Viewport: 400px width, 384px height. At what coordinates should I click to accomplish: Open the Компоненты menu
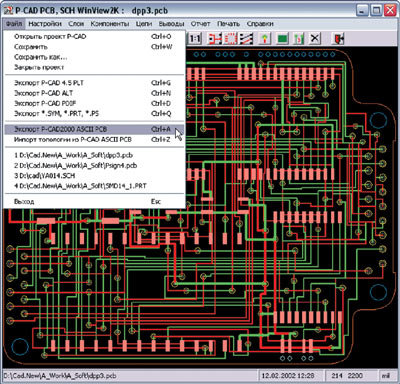[x=110, y=24]
